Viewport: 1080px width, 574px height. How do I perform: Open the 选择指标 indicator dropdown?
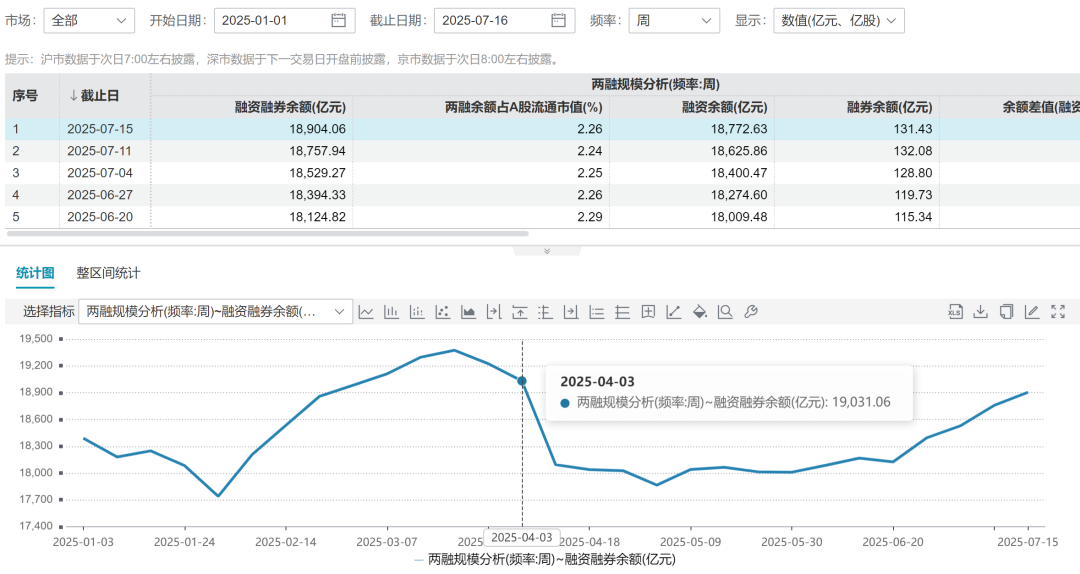216,311
